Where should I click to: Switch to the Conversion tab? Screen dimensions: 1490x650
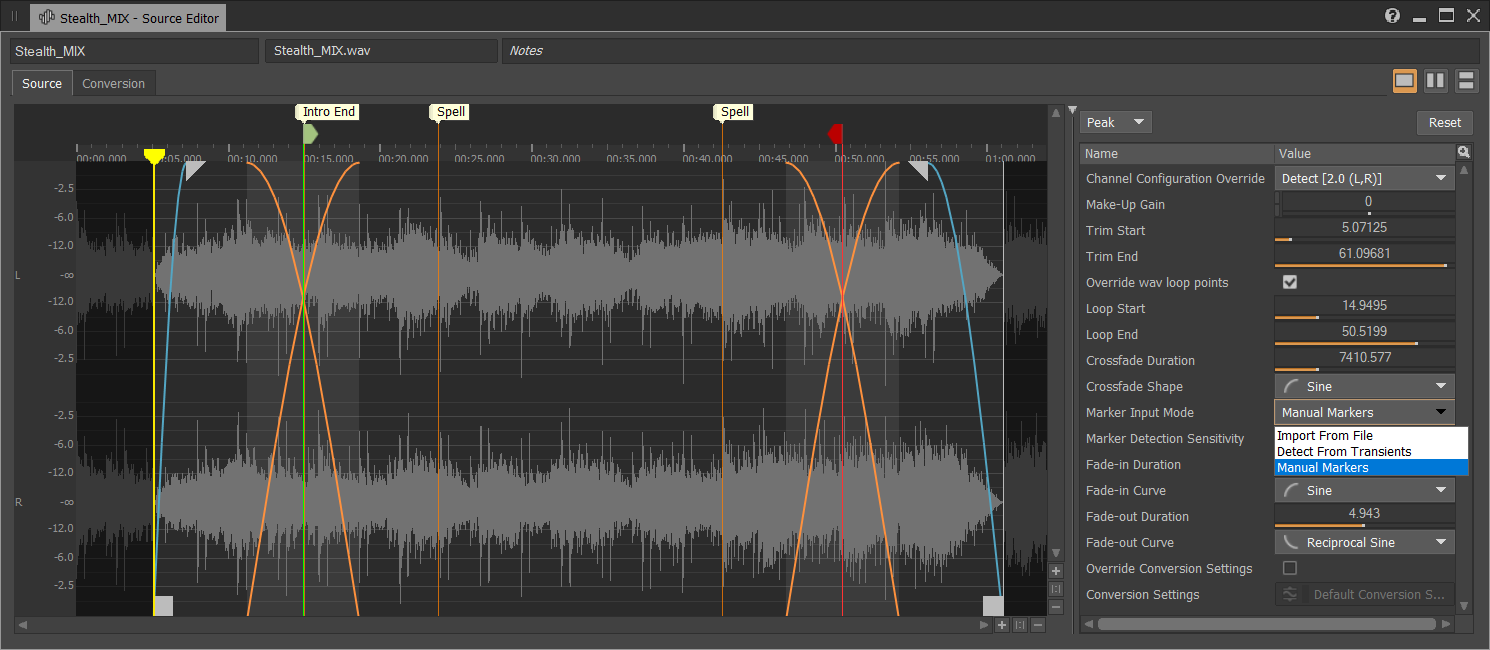113,84
